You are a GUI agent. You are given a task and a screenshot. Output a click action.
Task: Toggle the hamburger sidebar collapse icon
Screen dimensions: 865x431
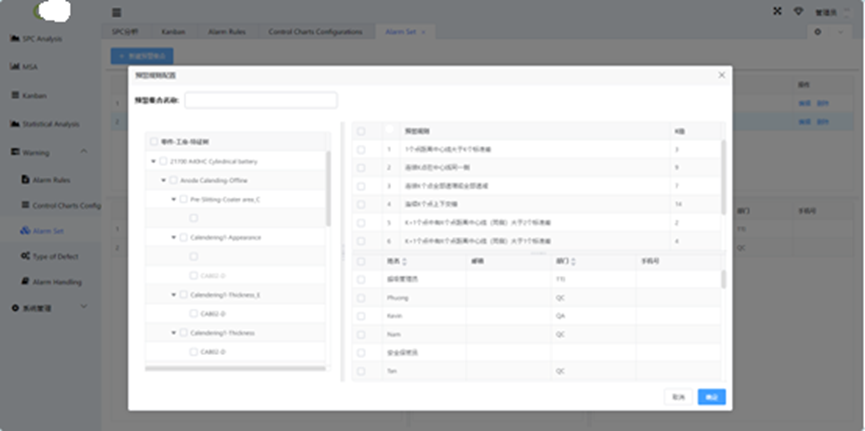pyautogui.click(x=116, y=13)
